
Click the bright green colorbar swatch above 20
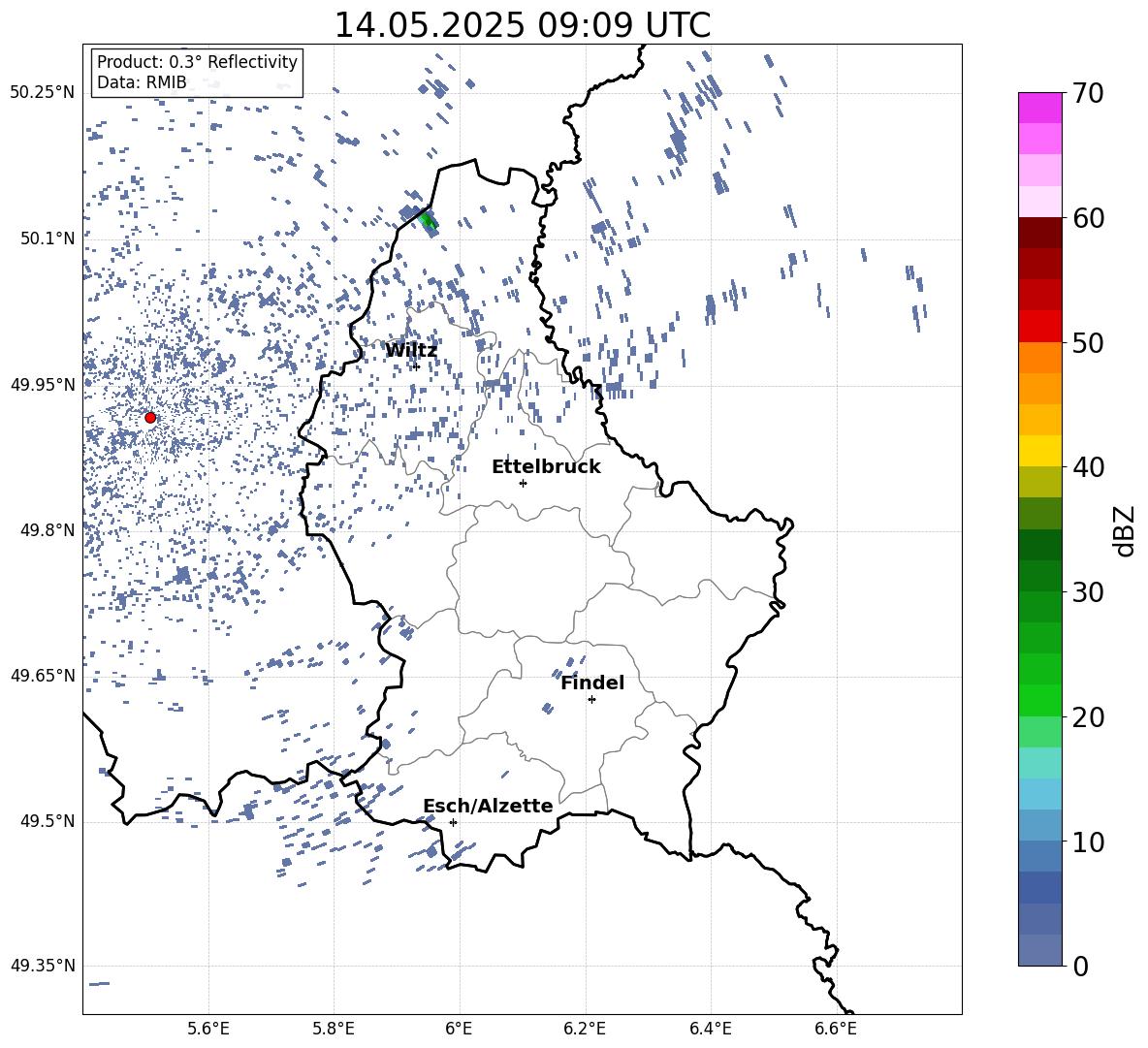[1040, 700]
